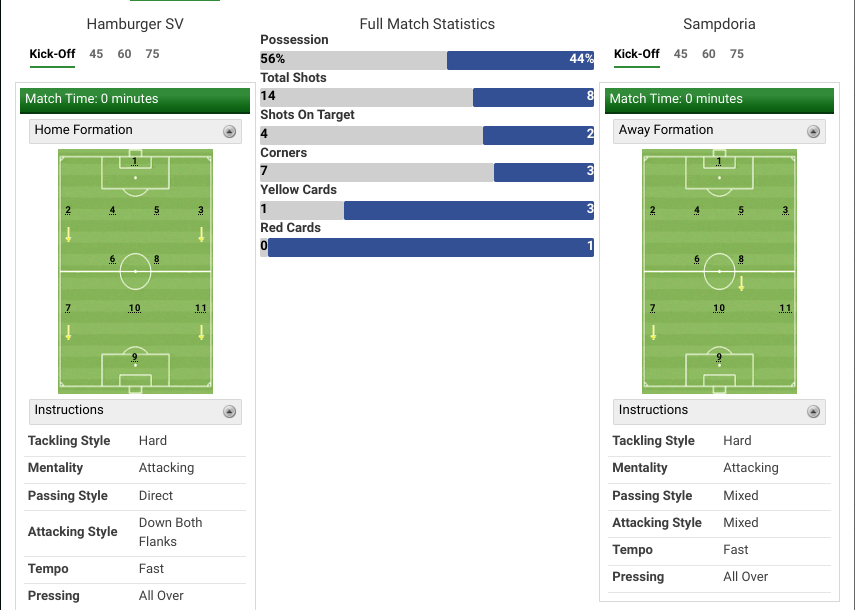This screenshot has height=610, width=855.
Task: Click player 9 on Hamburger SV pitch
Action: pyautogui.click(x=134, y=357)
